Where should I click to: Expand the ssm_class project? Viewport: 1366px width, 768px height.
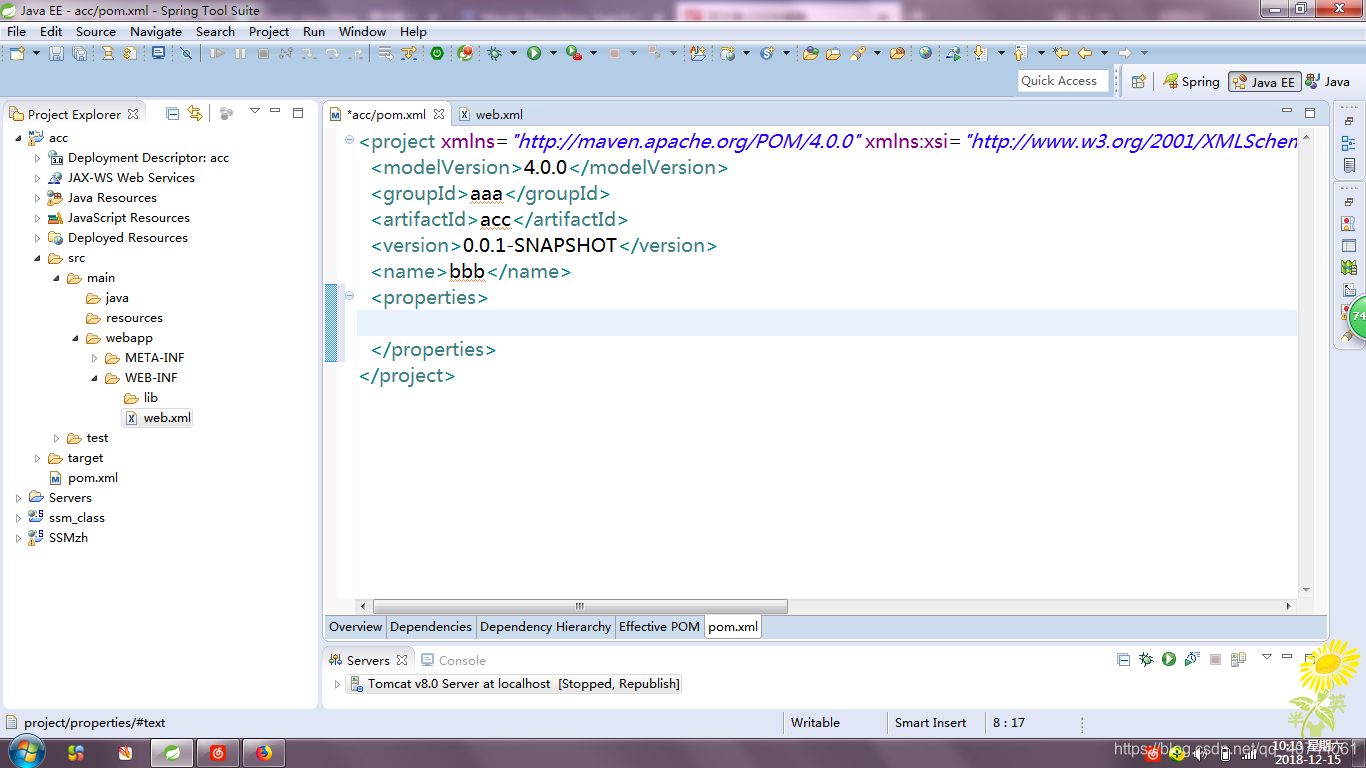click(x=18, y=518)
